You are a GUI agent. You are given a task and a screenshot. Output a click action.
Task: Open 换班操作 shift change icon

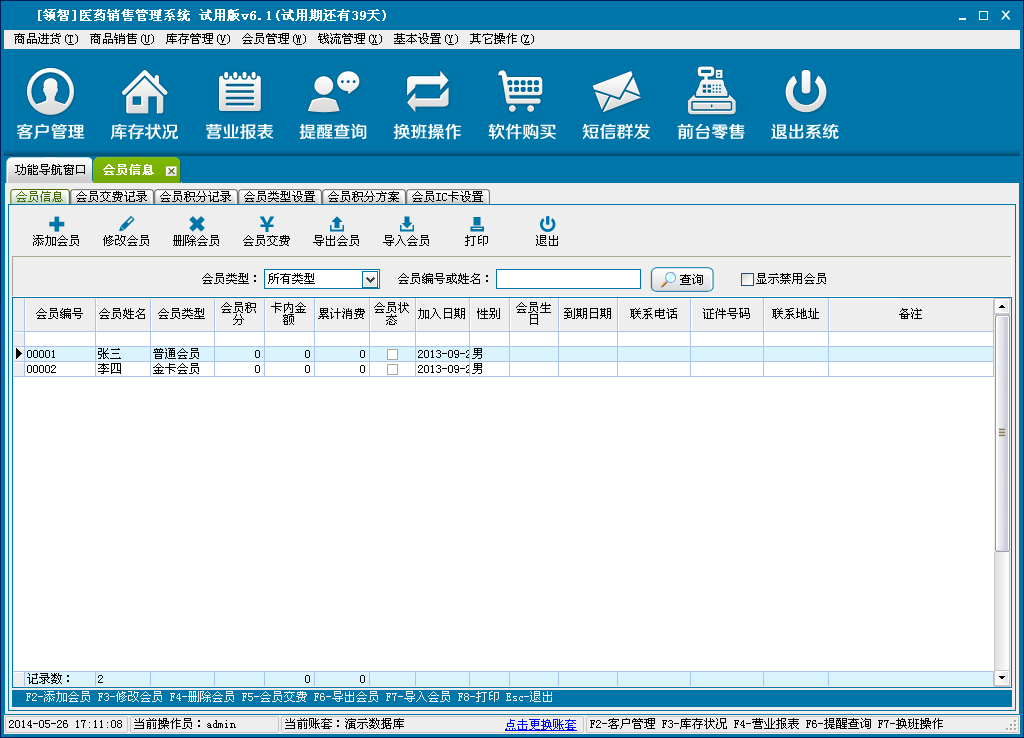(427, 104)
